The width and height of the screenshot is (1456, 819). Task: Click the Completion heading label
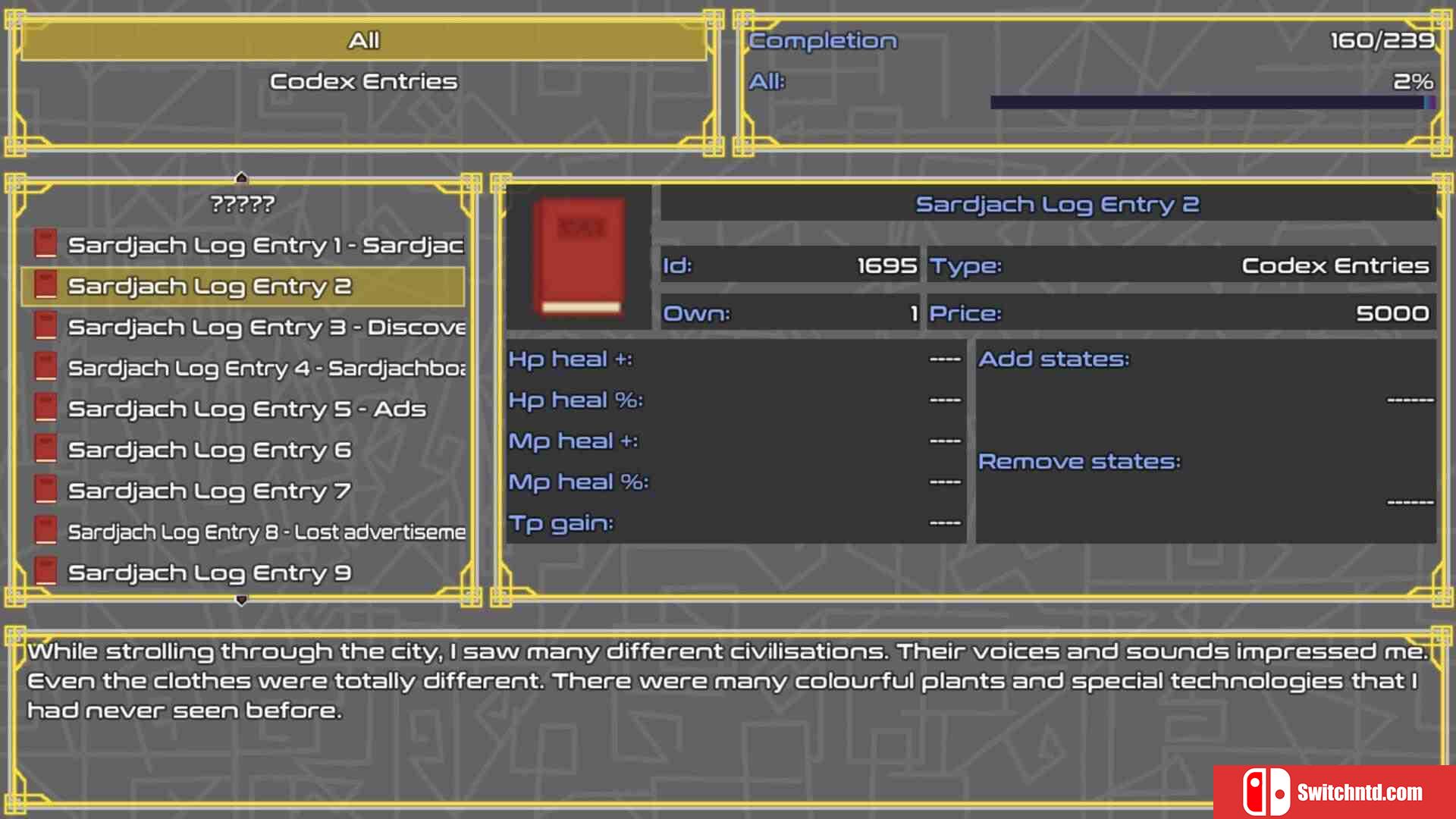tap(823, 40)
